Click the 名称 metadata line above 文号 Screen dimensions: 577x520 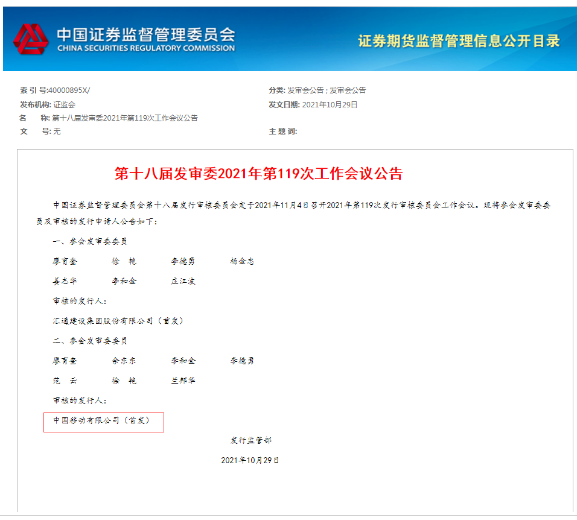tap(109, 118)
